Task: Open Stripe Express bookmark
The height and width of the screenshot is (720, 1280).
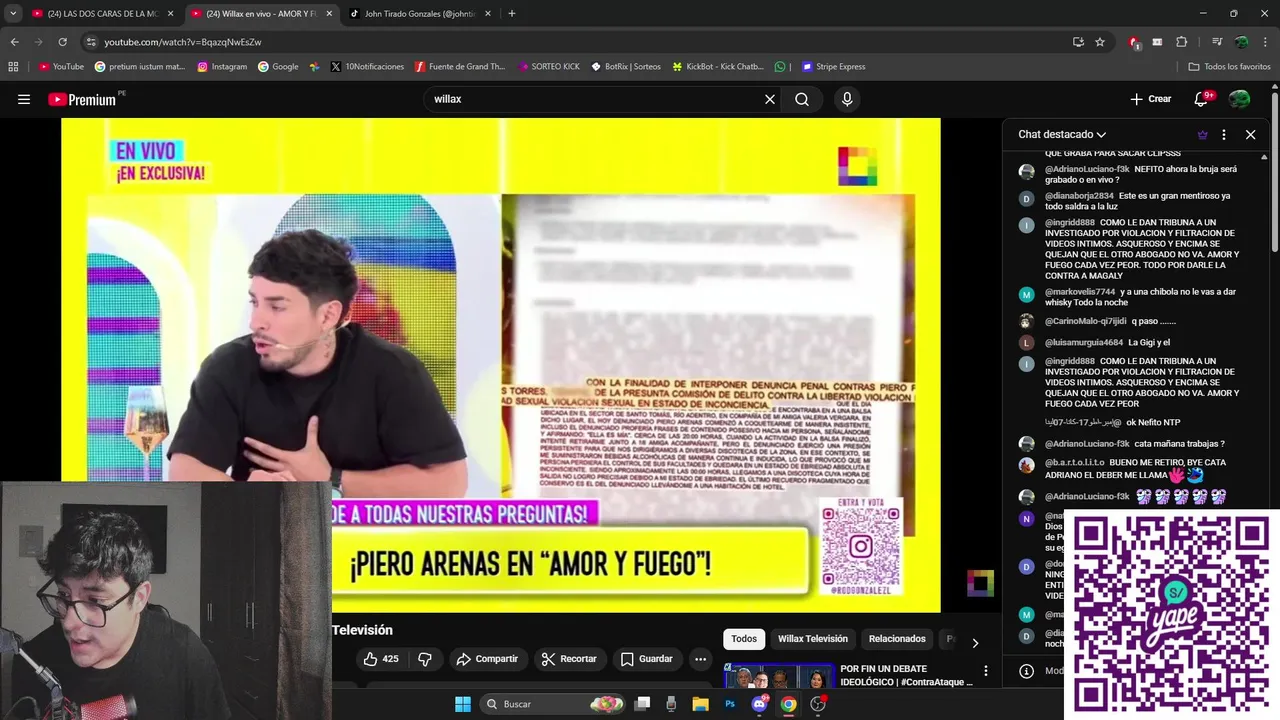Action: click(x=833, y=67)
